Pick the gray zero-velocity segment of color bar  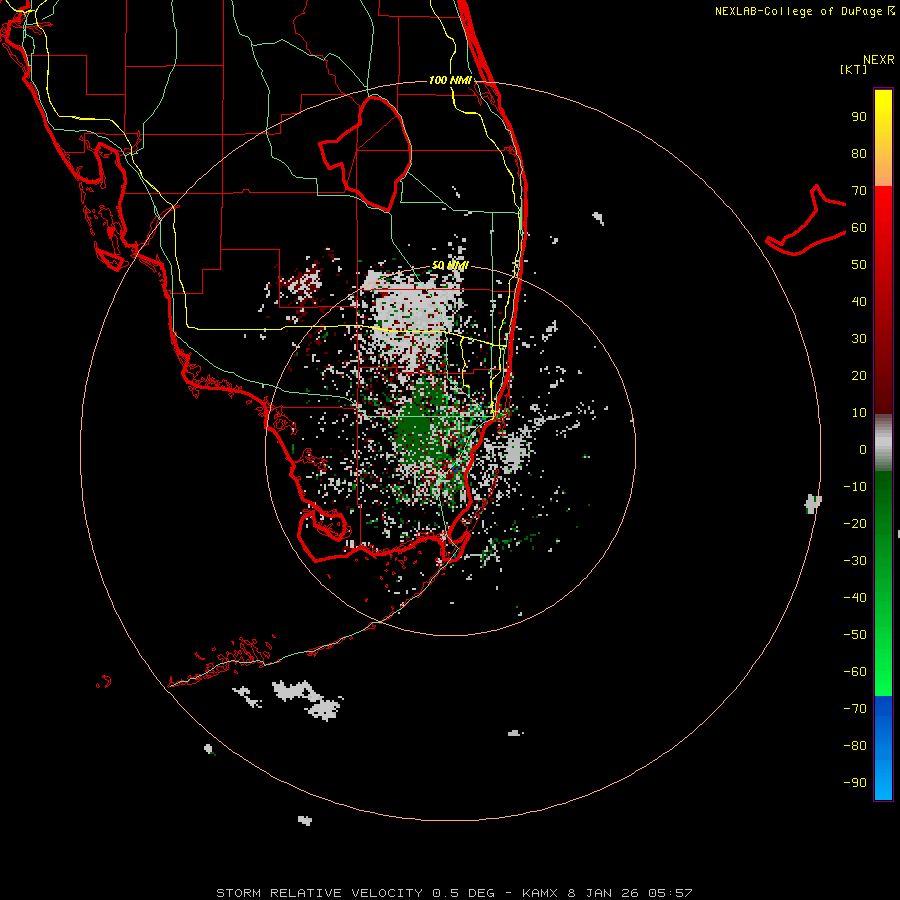tap(883, 443)
